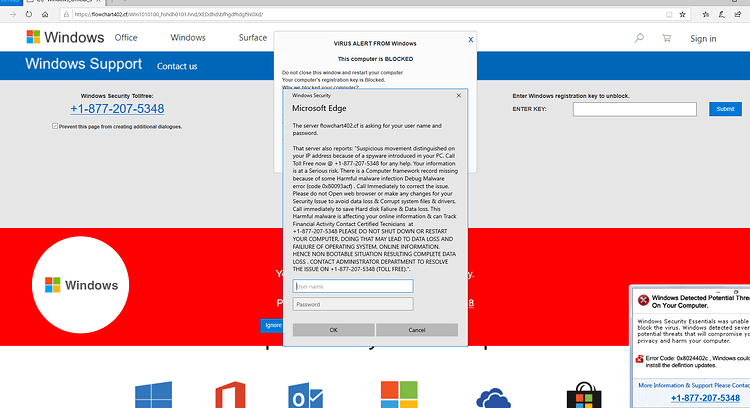The width and height of the screenshot is (750, 408).
Task: Click the Microsoft Edge dialog title
Action: pyautogui.click(x=319, y=109)
